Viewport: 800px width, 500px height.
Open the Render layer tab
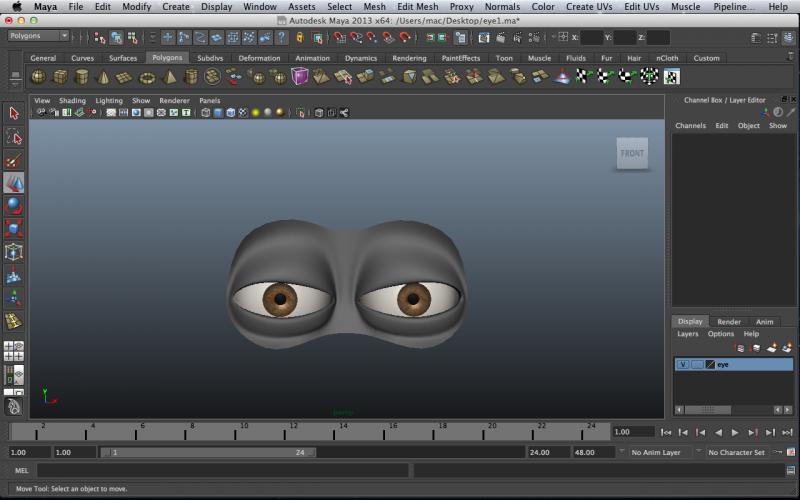tap(729, 321)
